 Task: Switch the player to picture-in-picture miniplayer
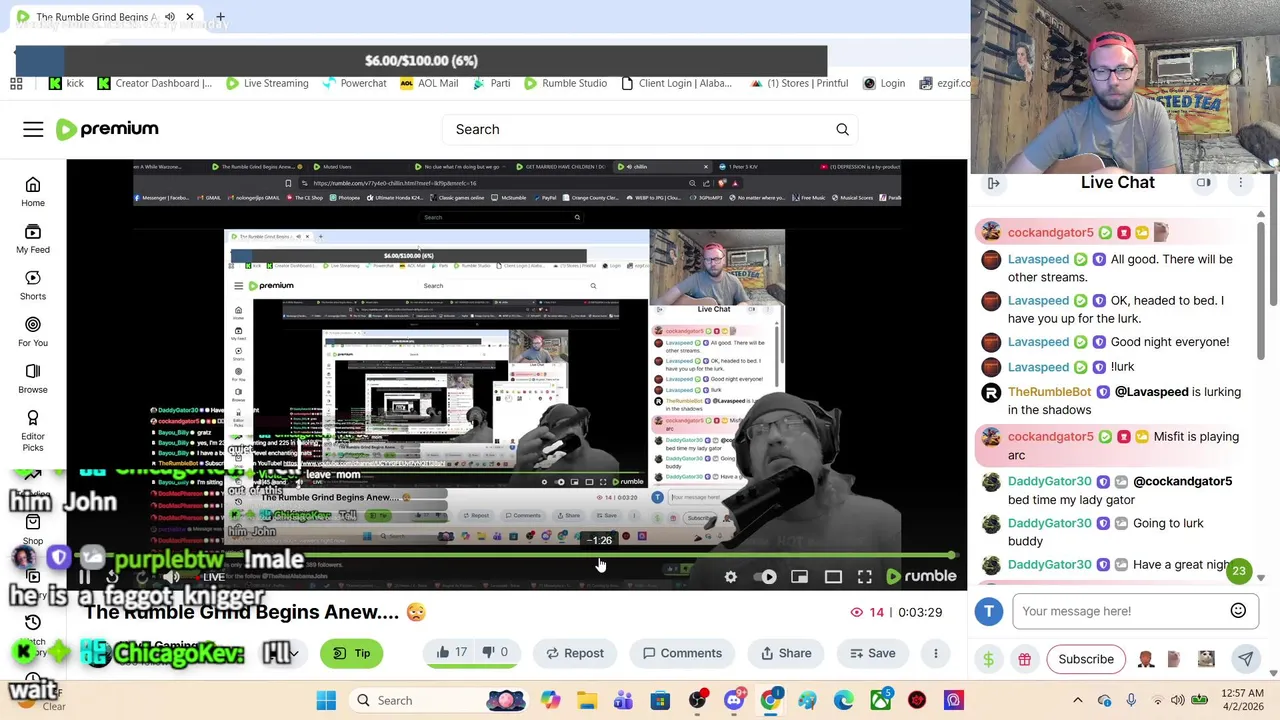coord(799,576)
